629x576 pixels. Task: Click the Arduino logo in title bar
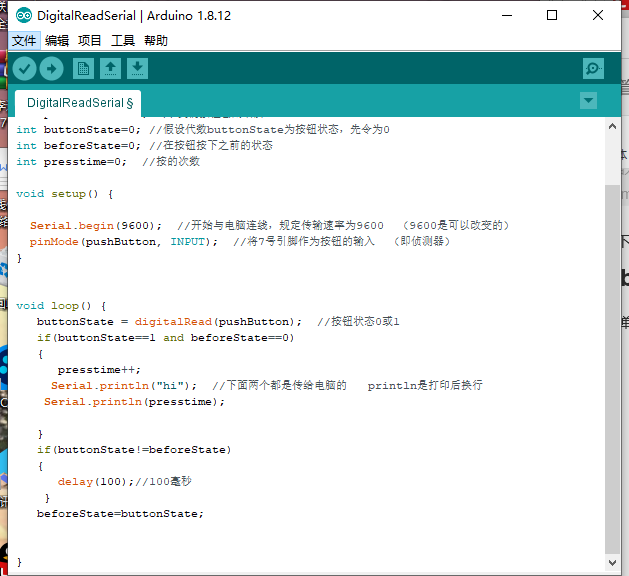(24, 16)
